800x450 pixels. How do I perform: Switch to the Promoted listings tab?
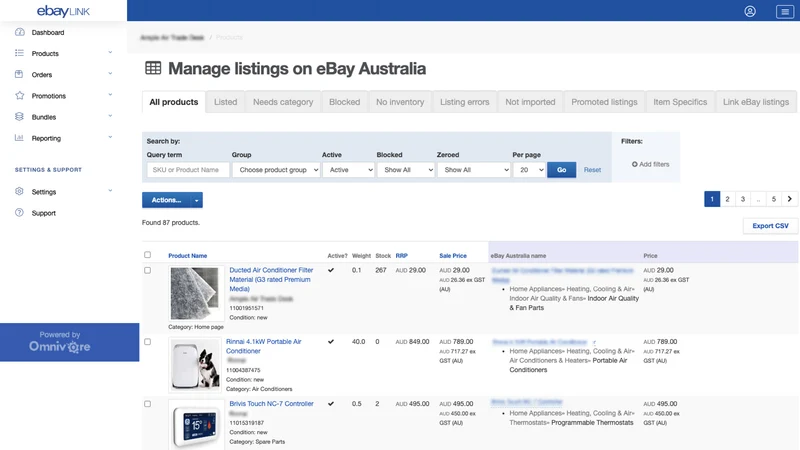[604, 102]
